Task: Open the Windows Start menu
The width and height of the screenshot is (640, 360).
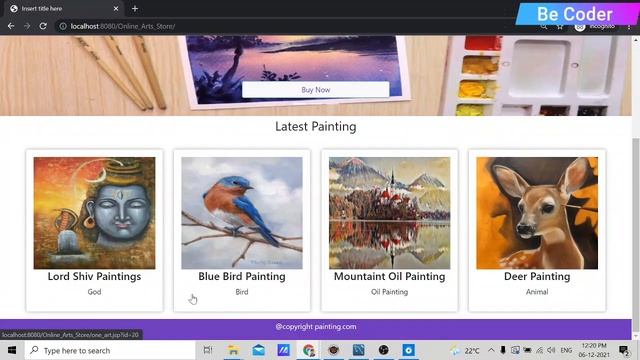Action: coord(12,350)
